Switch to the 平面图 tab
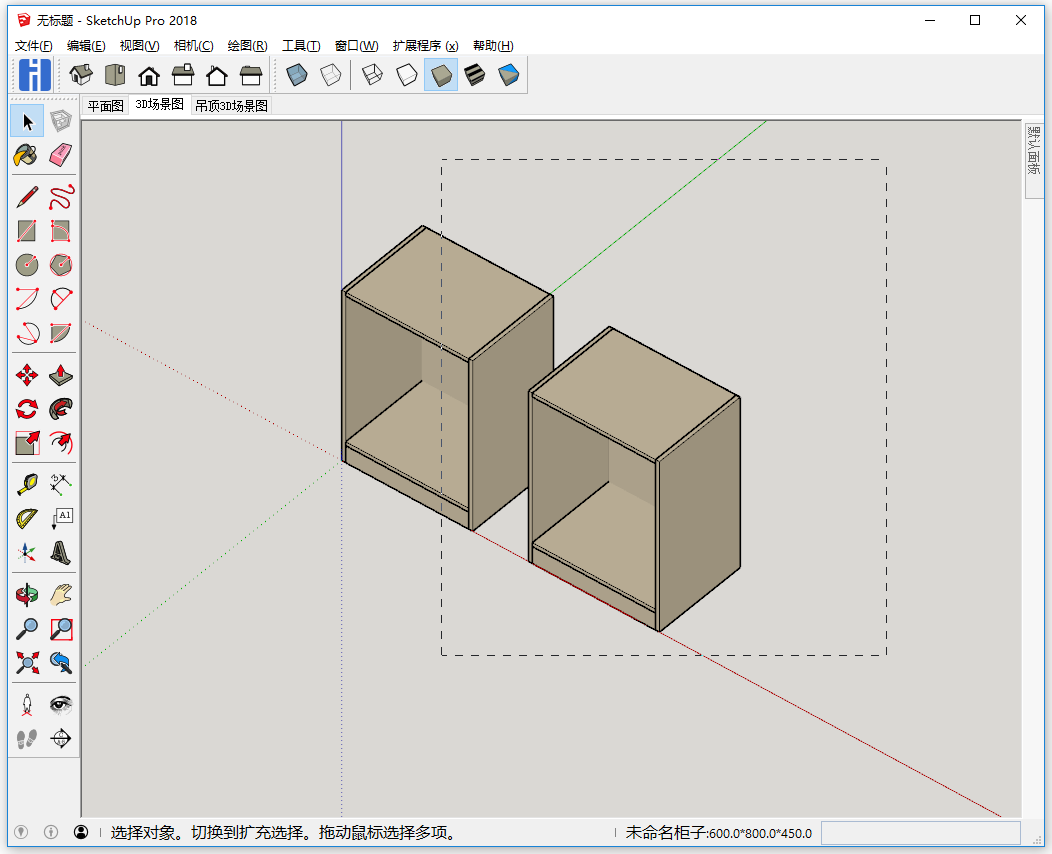 (x=105, y=106)
